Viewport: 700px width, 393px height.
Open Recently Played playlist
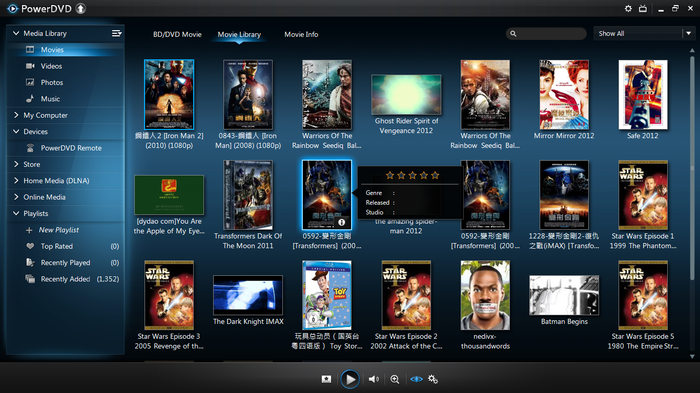pos(65,263)
